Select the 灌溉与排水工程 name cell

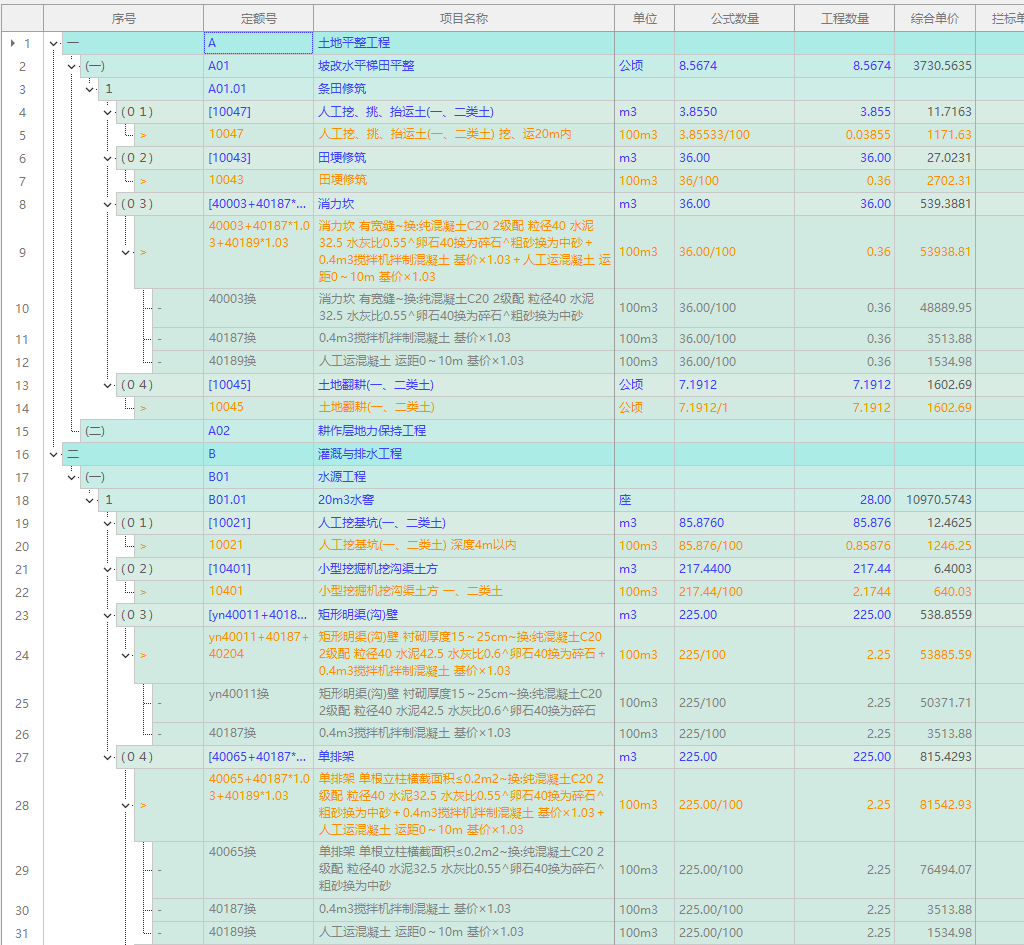[x=464, y=454]
